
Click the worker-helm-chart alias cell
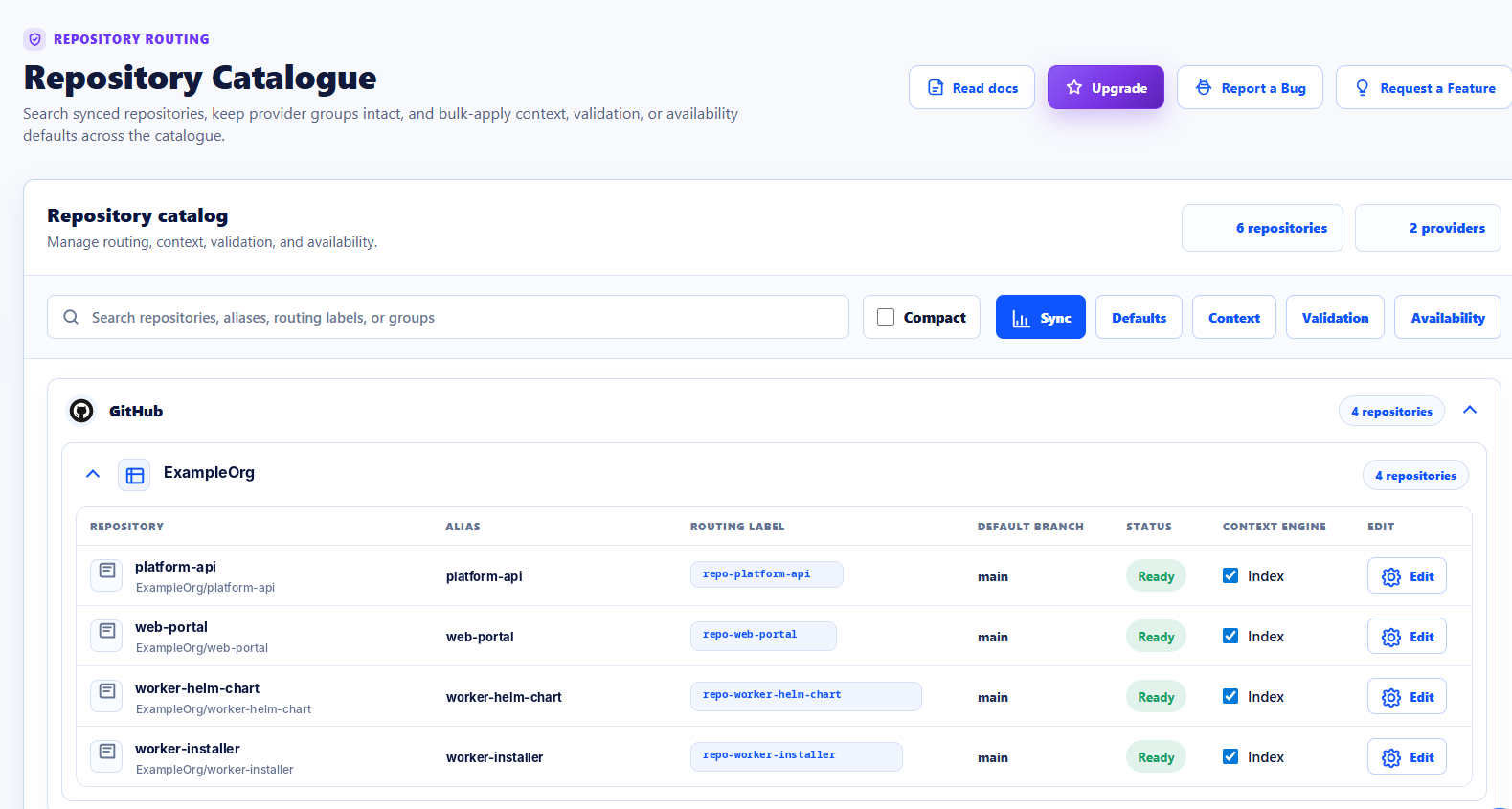pyautogui.click(x=504, y=697)
